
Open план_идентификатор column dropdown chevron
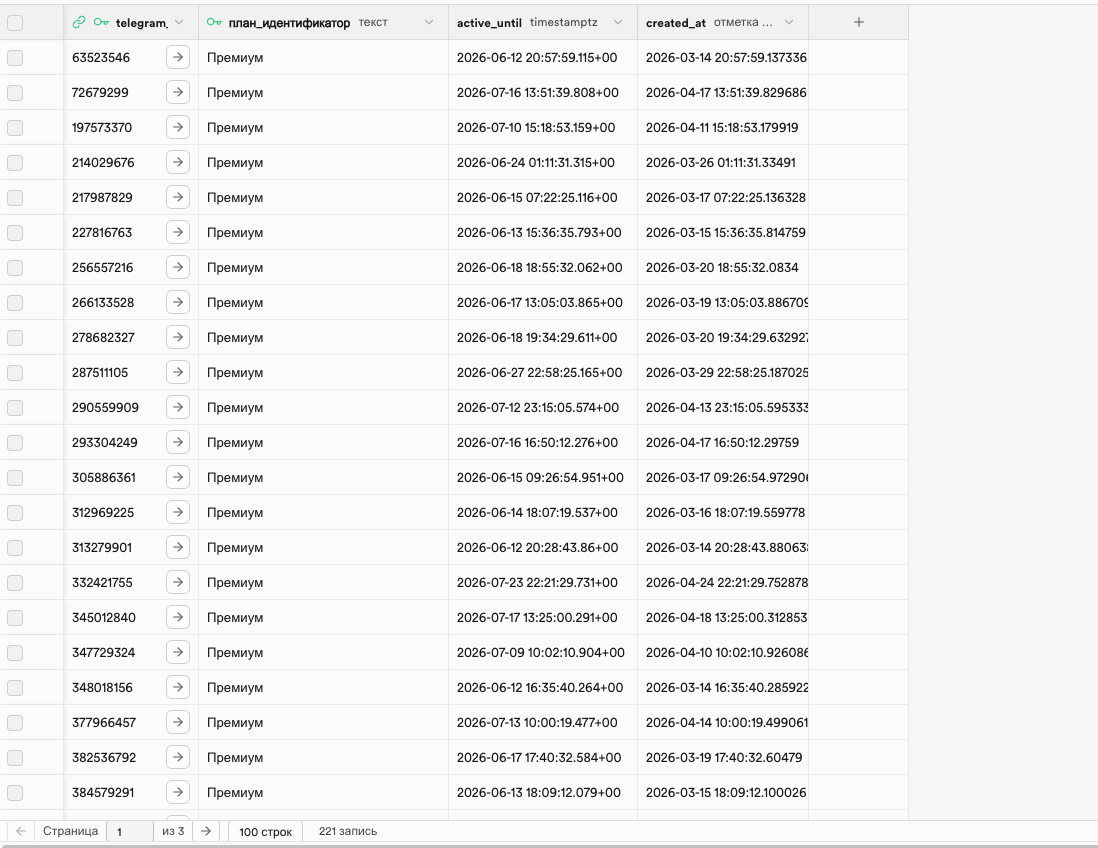(429, 22)
